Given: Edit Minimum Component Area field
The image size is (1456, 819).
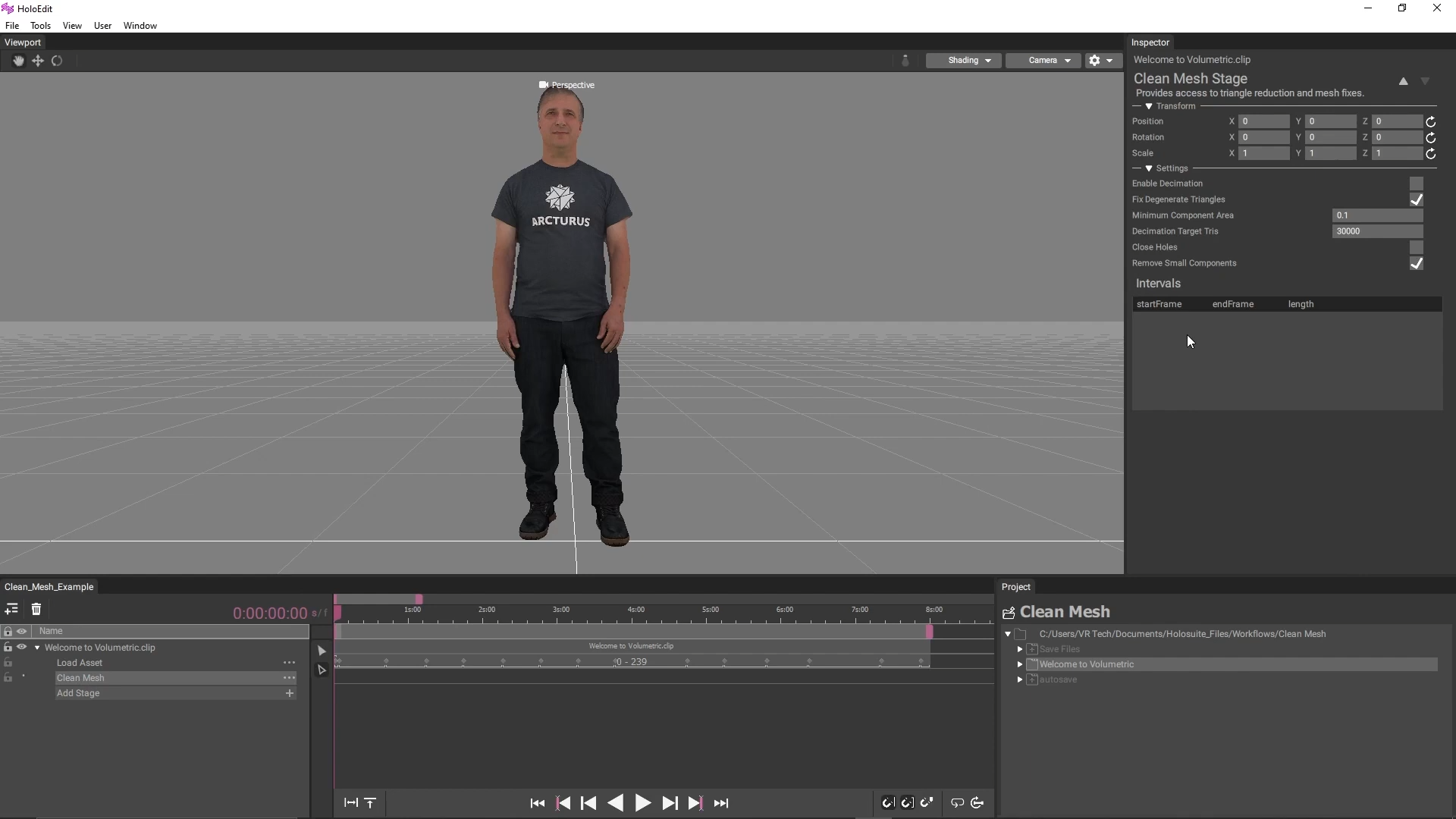Looking at the screenshot, I should click(1378, 215).
